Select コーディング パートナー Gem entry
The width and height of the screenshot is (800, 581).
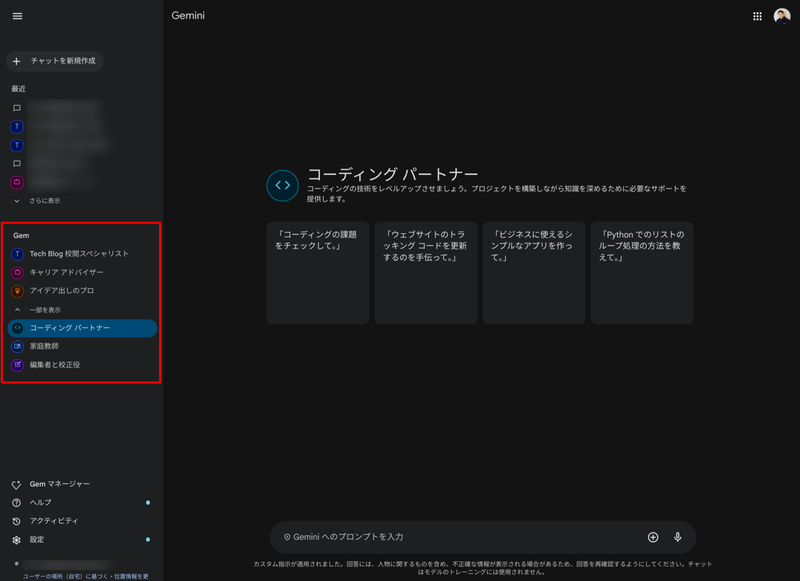click(82, 328)
